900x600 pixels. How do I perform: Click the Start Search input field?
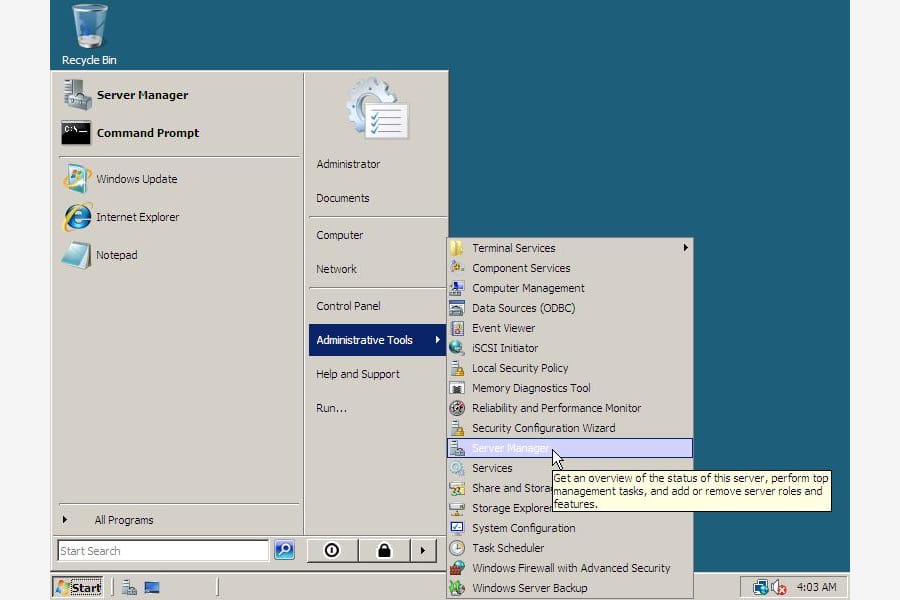(x=162, y=551)
